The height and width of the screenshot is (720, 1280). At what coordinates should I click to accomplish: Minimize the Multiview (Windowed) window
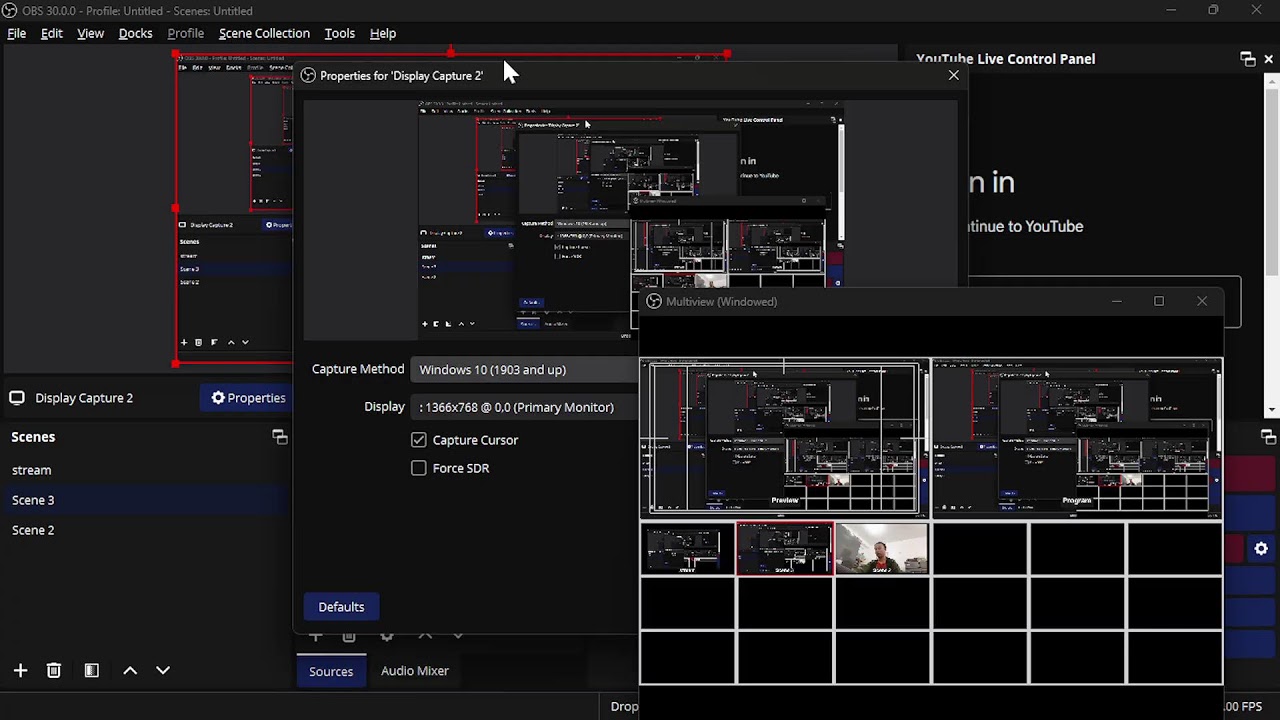tap(1116, 301)
